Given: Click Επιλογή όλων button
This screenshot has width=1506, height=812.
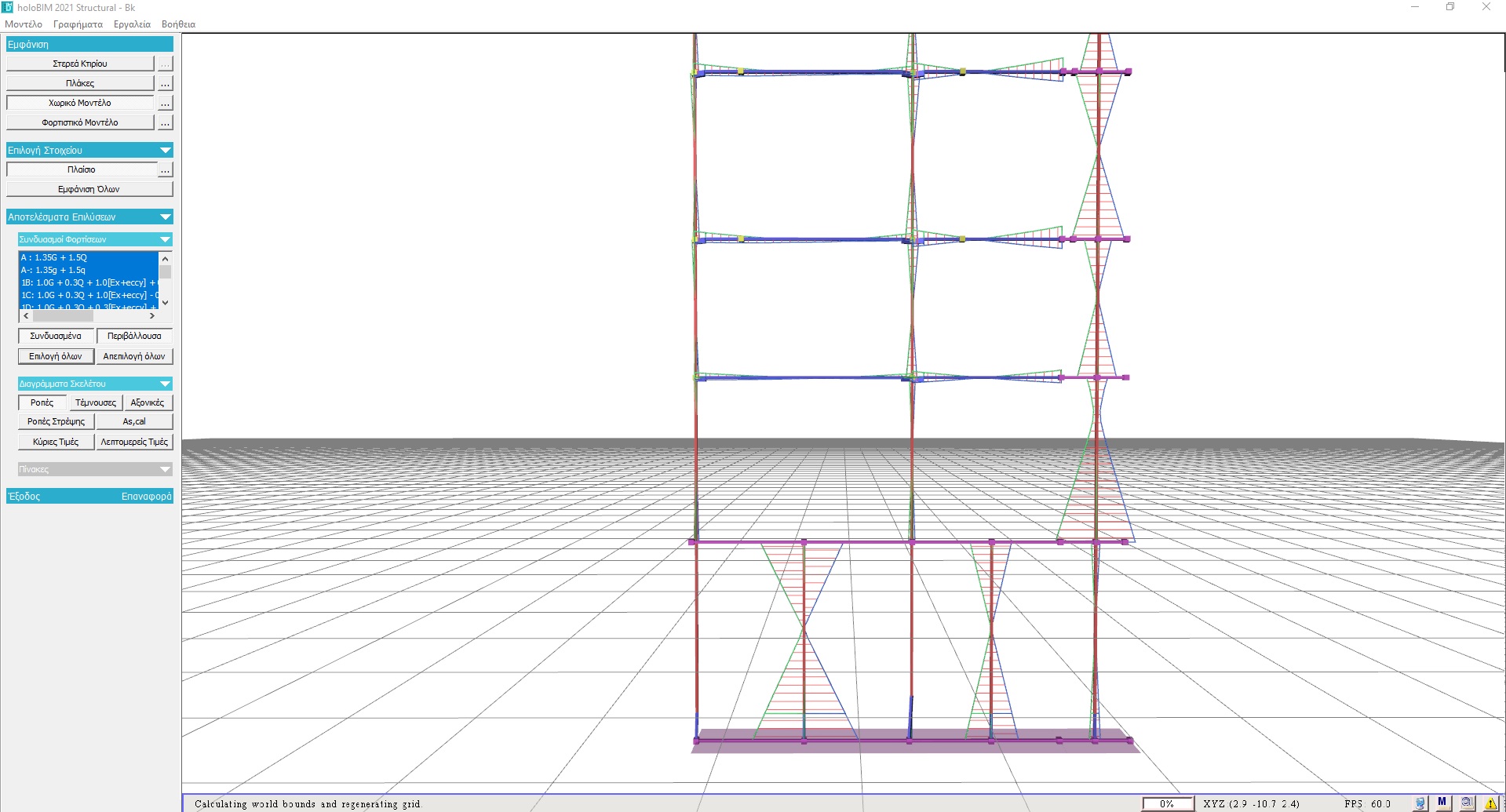Looking at the screenshot, I should [56, 356].
